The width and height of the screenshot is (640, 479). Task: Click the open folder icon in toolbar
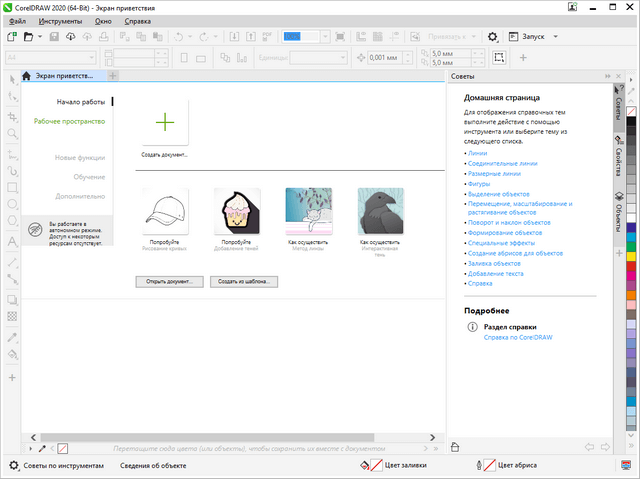(x=29, y=37)
